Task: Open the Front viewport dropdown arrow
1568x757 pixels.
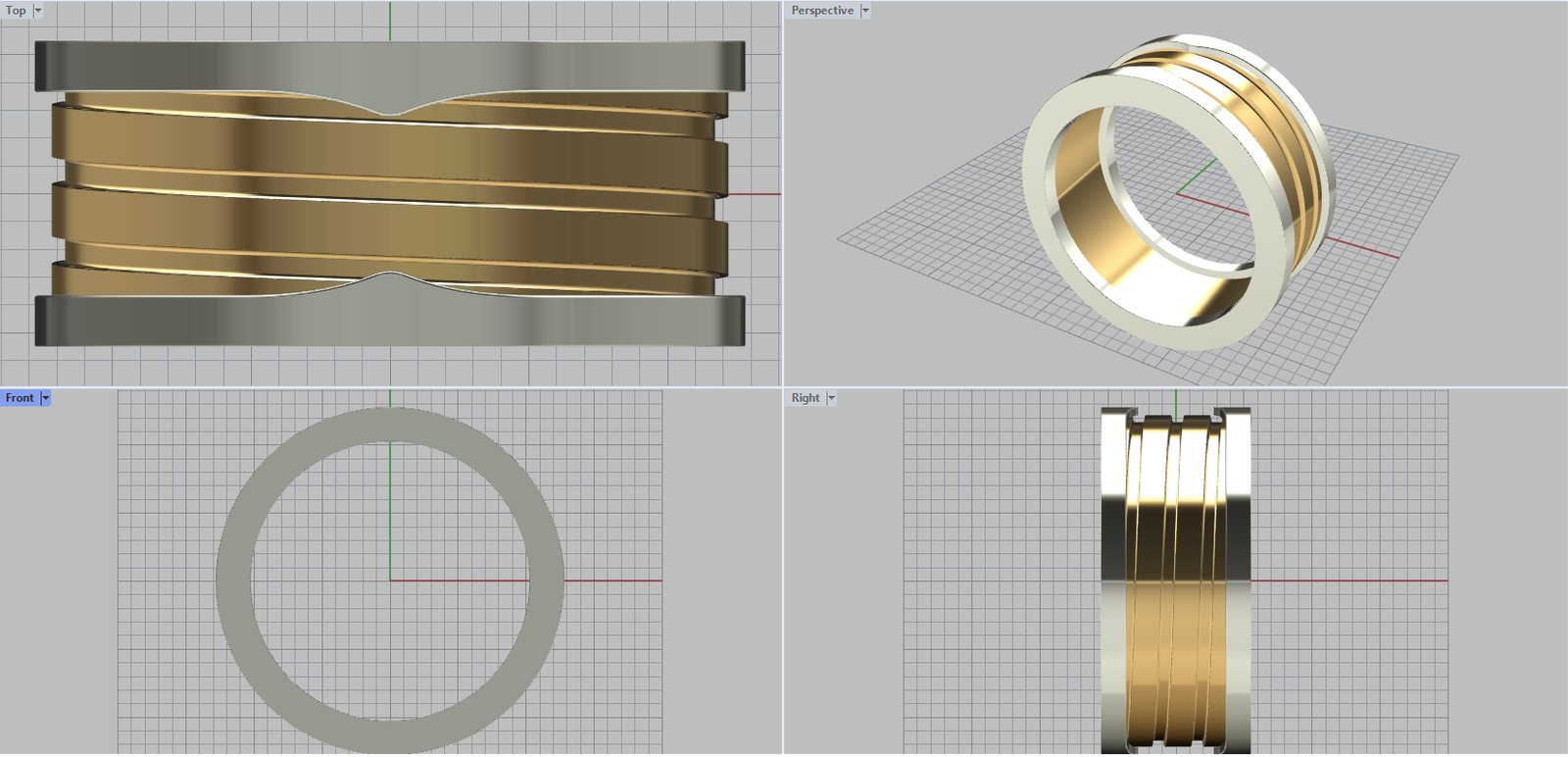Action: [x=45, y=398]
